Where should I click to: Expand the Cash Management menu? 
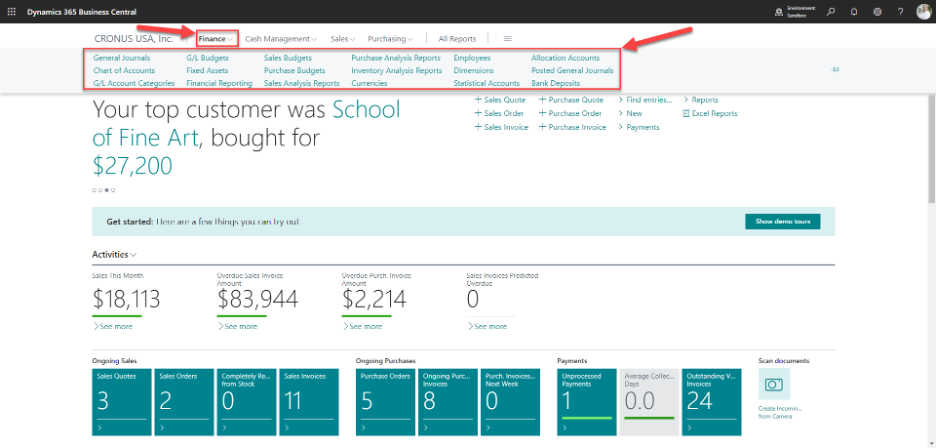[x=280, y=39]
